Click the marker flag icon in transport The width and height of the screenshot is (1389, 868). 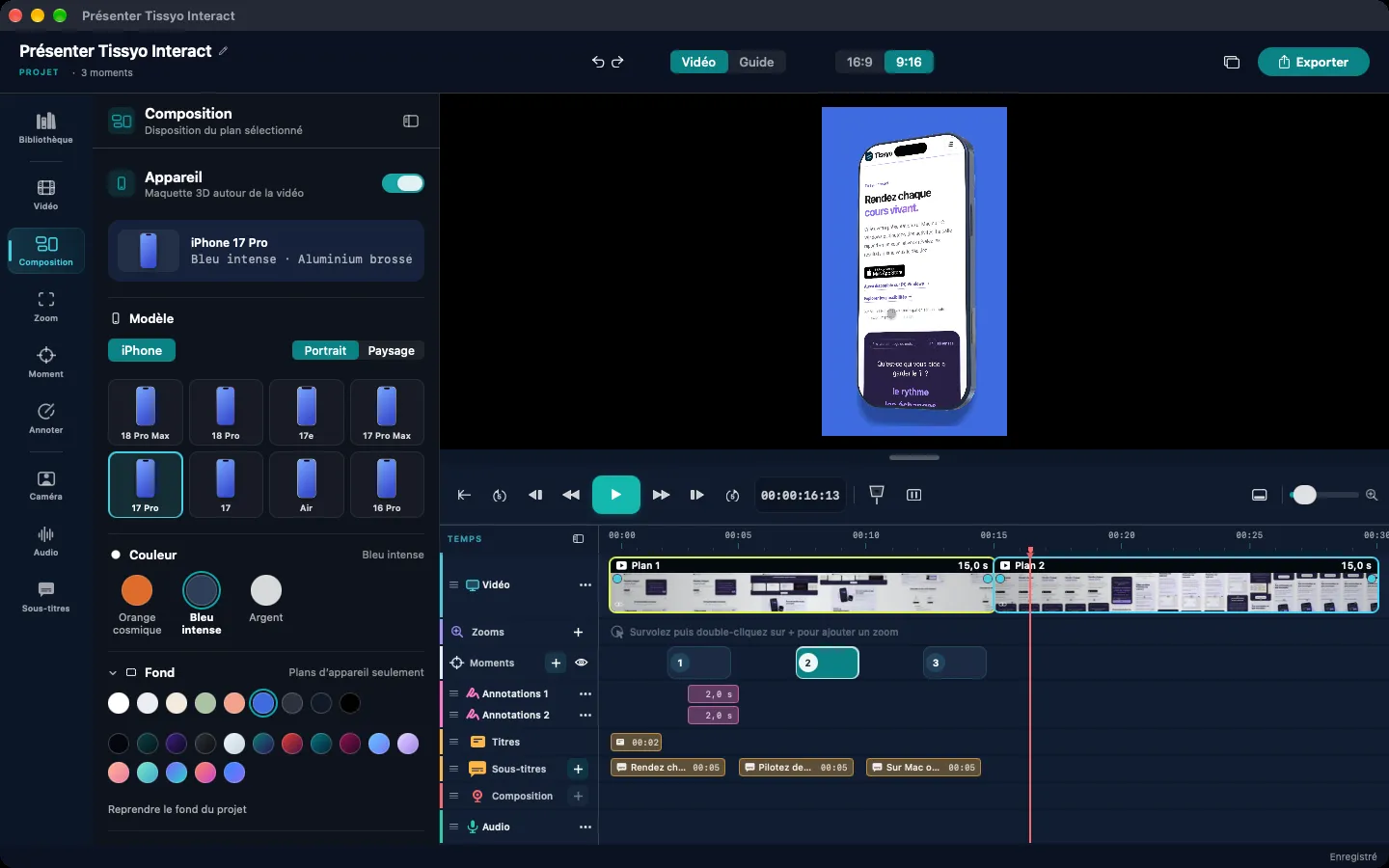point(877,495)
